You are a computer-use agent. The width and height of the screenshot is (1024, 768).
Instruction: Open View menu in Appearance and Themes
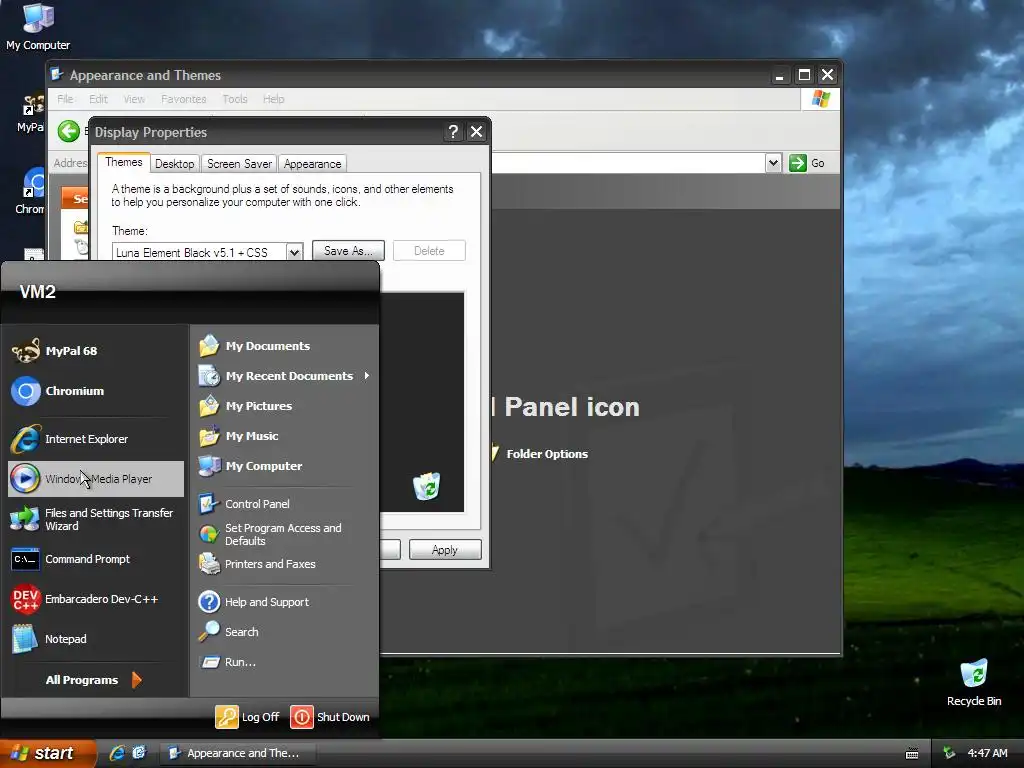(134, 99)
